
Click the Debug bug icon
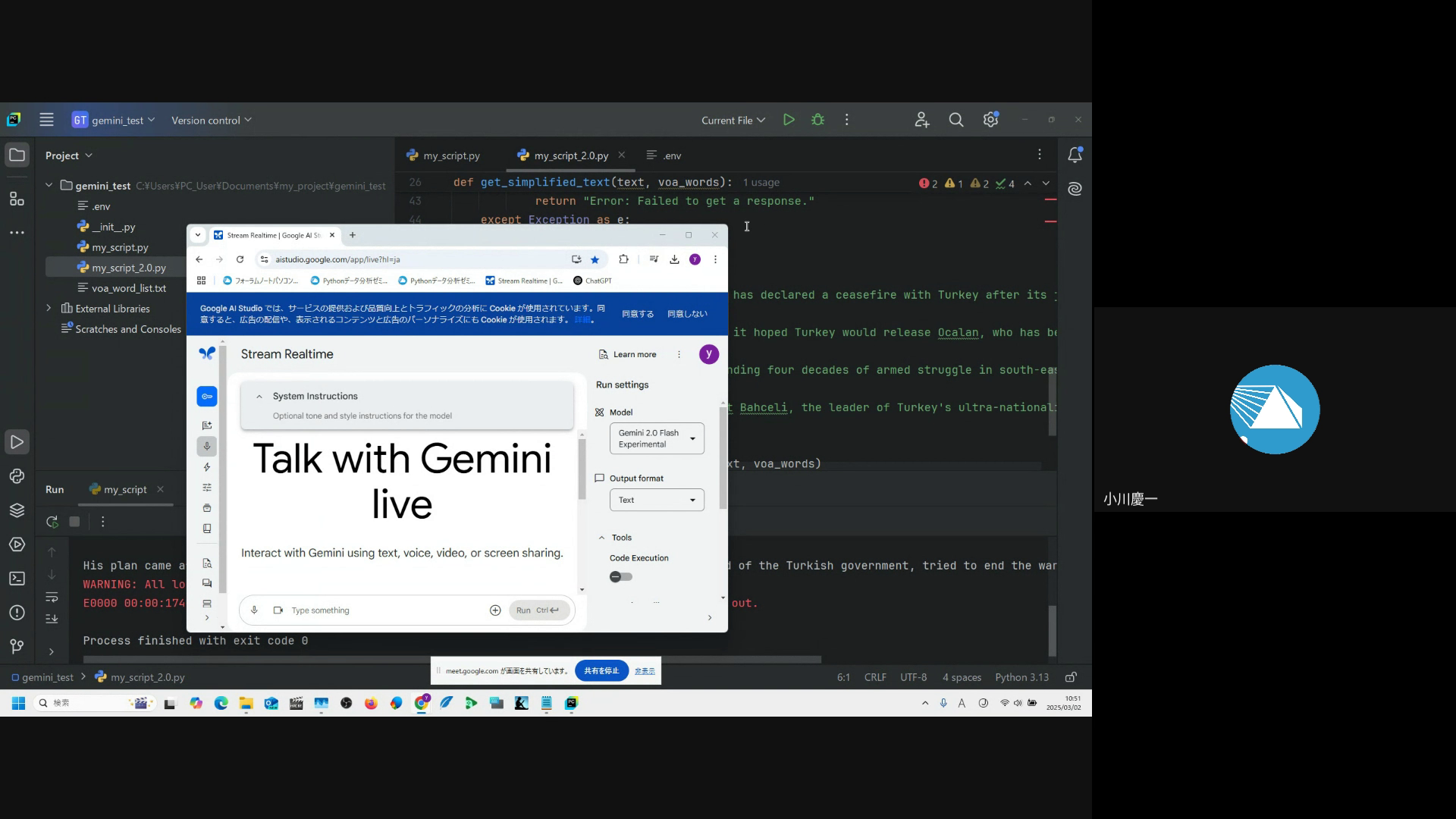point(817,120)
